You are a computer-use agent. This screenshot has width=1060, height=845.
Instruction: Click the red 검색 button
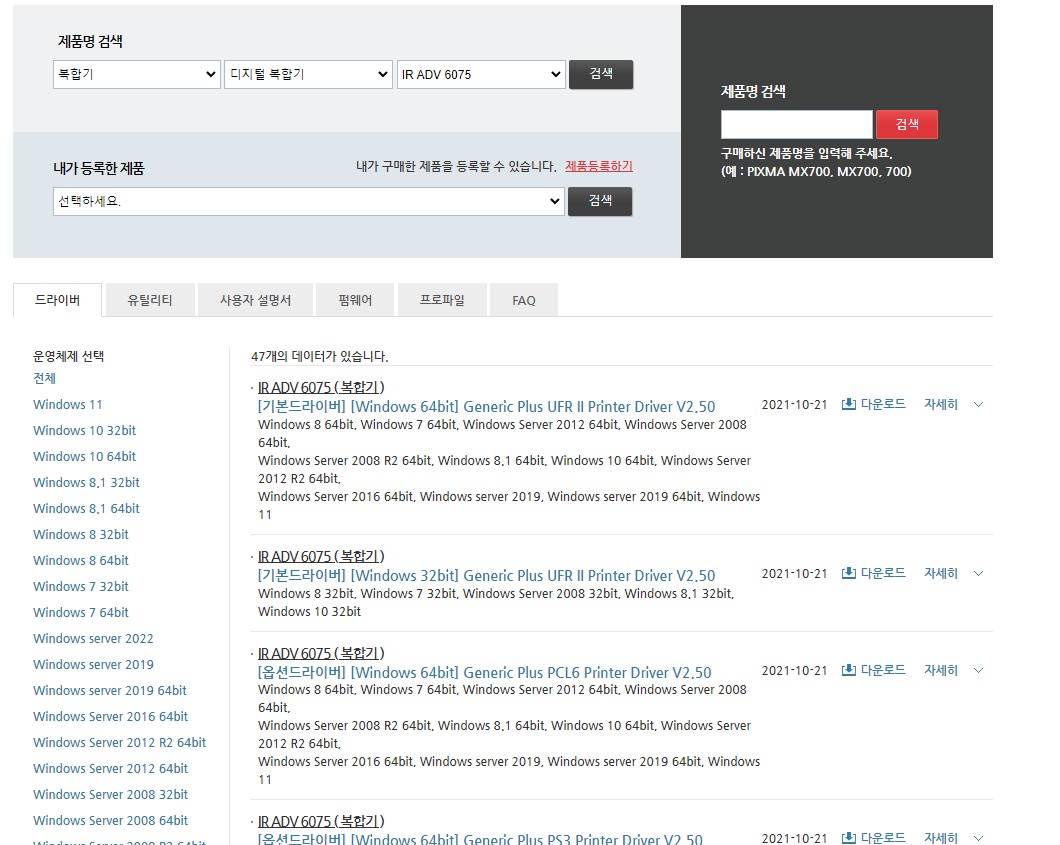pos(907,124)
